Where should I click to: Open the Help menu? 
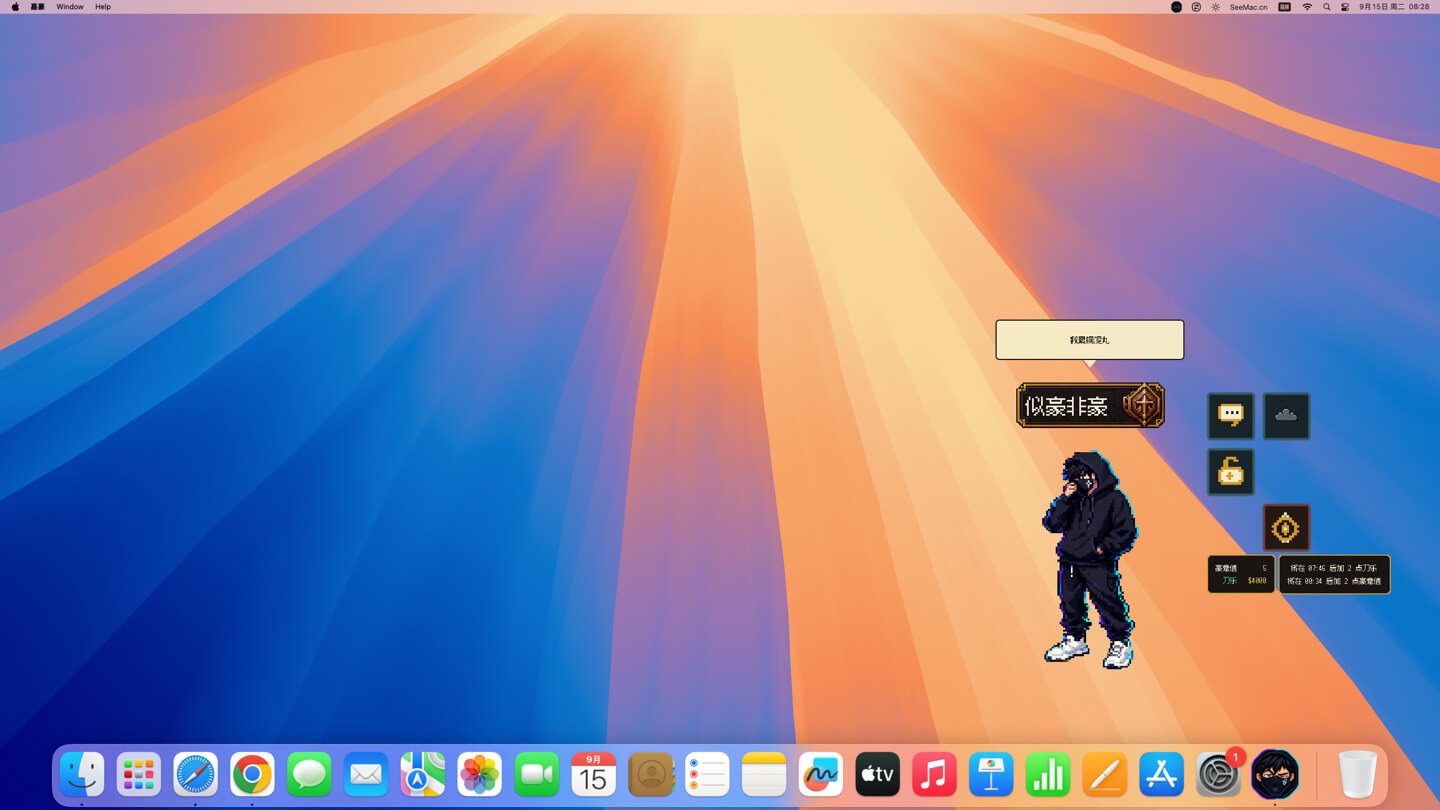103,7
